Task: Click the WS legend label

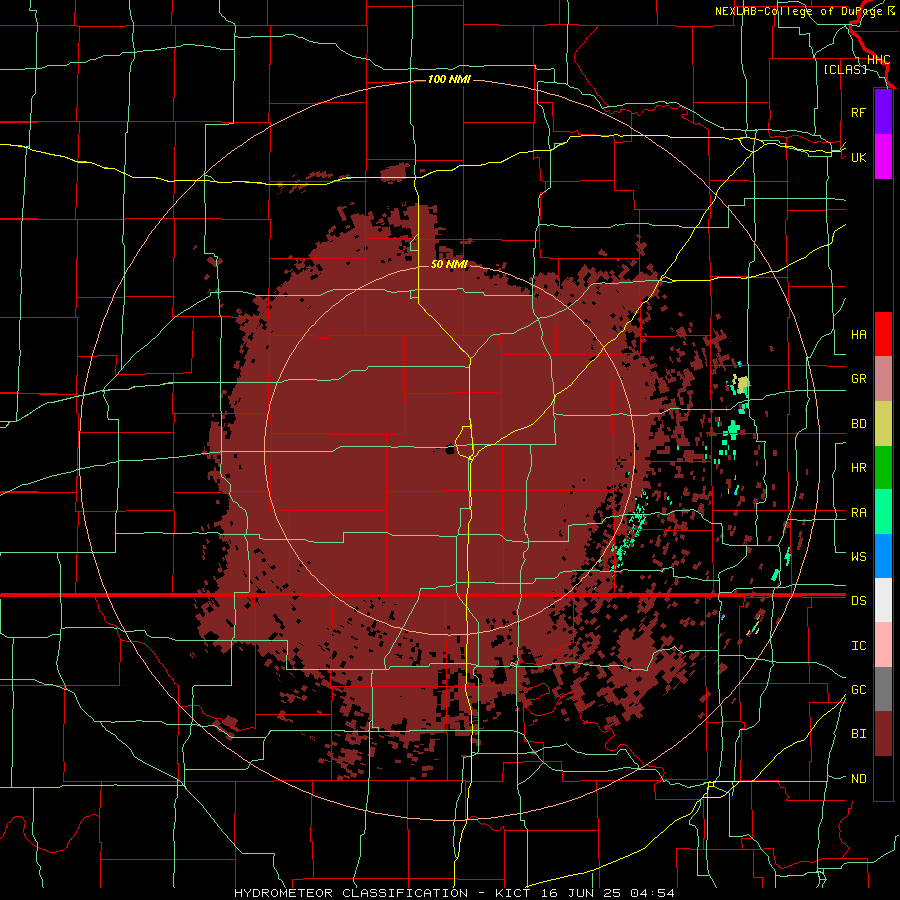Action: pyautogui.click(x=858, y=557)
